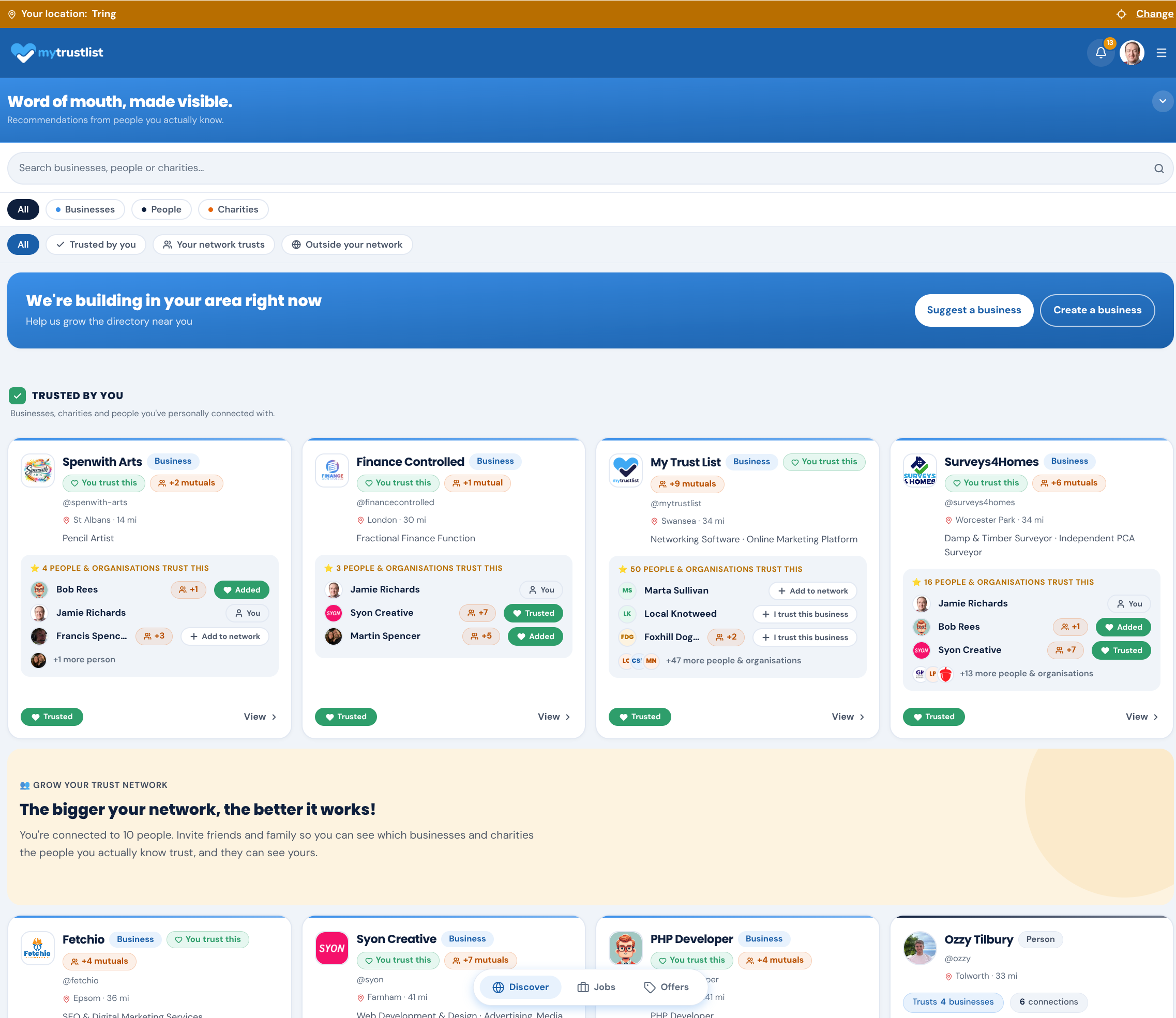
Task: Collapse the hero banner chevron
Action: (1163, 102)
